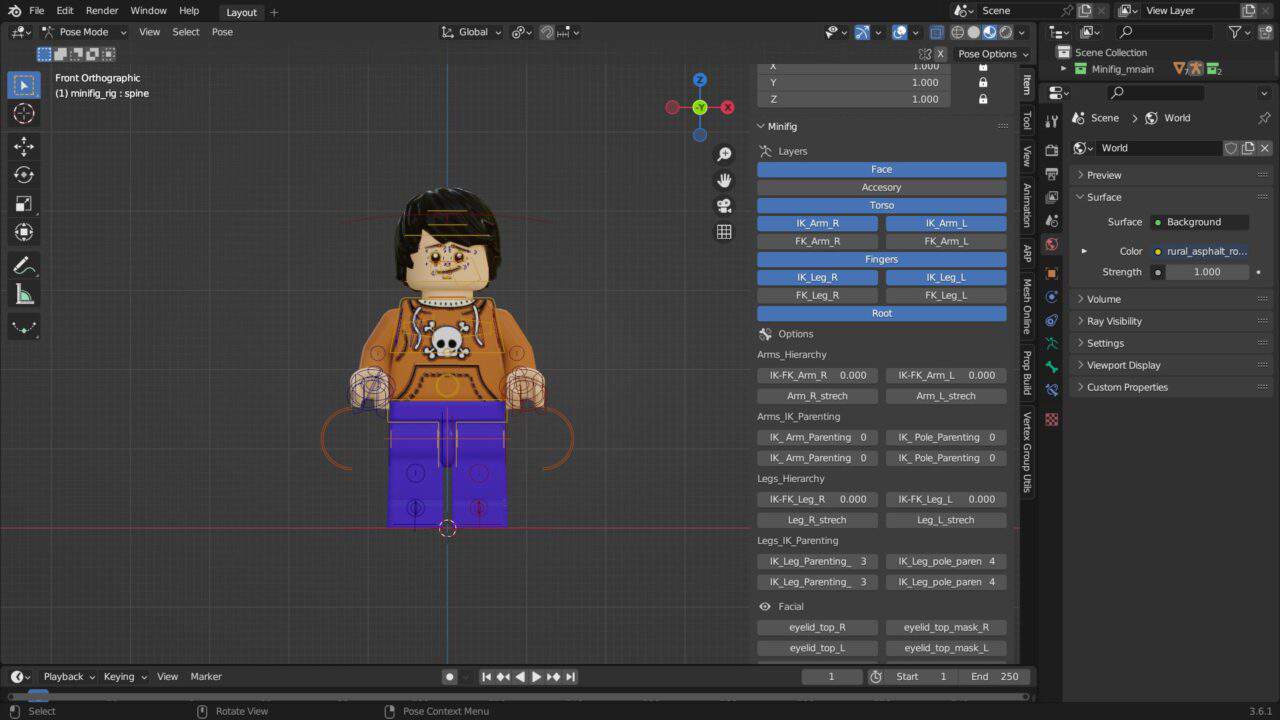
Task: Expand the Viewport Display panel
Action: tap(1171, 365)
